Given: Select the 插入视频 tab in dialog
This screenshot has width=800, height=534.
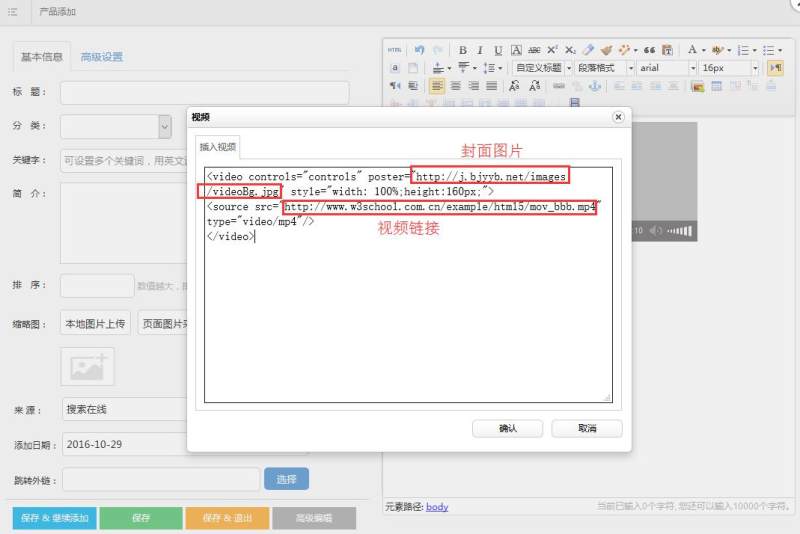Looking at the screenshot, I should (217, 146).
